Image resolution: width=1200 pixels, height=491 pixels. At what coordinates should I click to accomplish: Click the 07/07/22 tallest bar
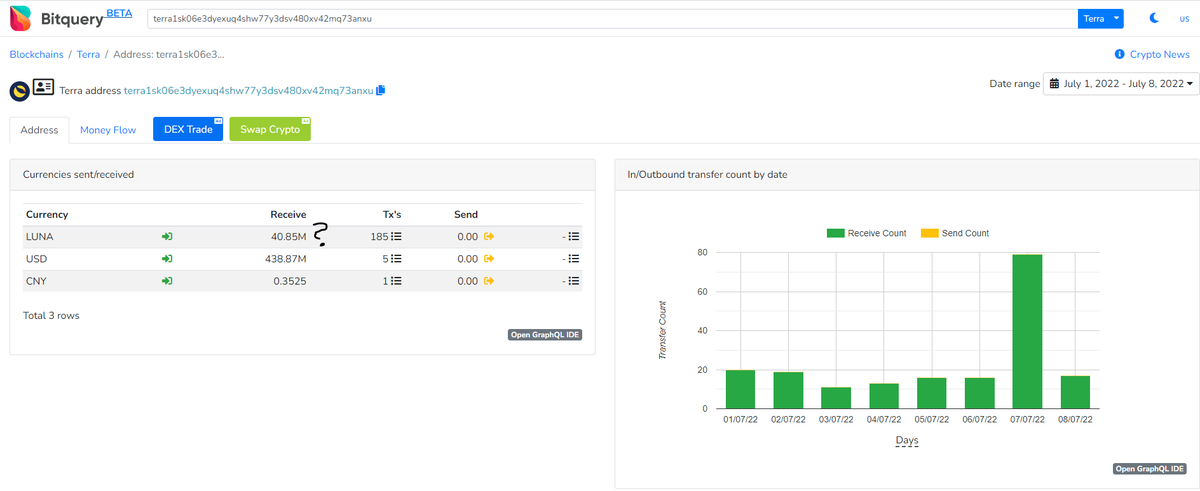coord(1027,332)
